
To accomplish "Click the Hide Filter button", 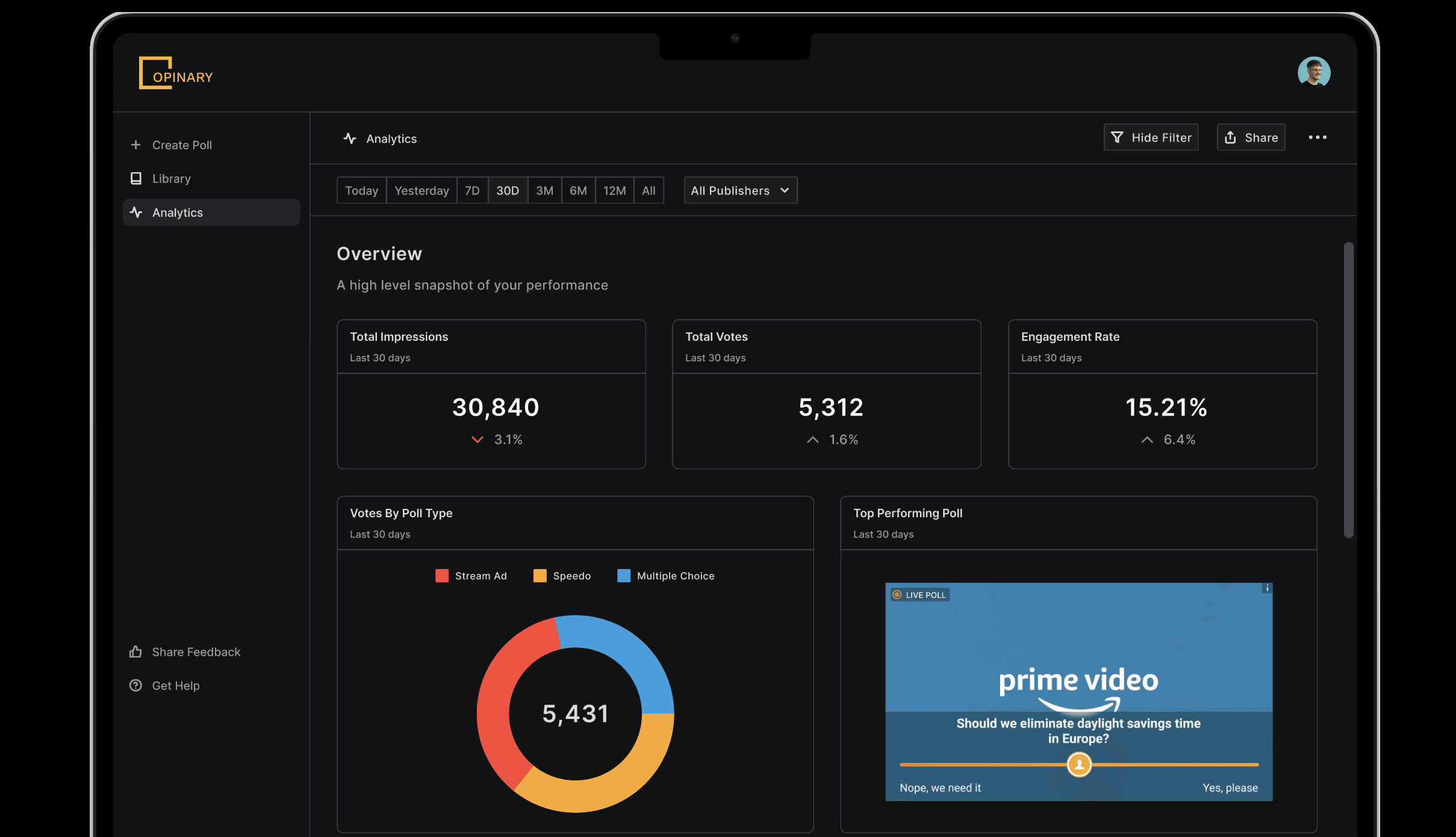I will coord(1150,137).
